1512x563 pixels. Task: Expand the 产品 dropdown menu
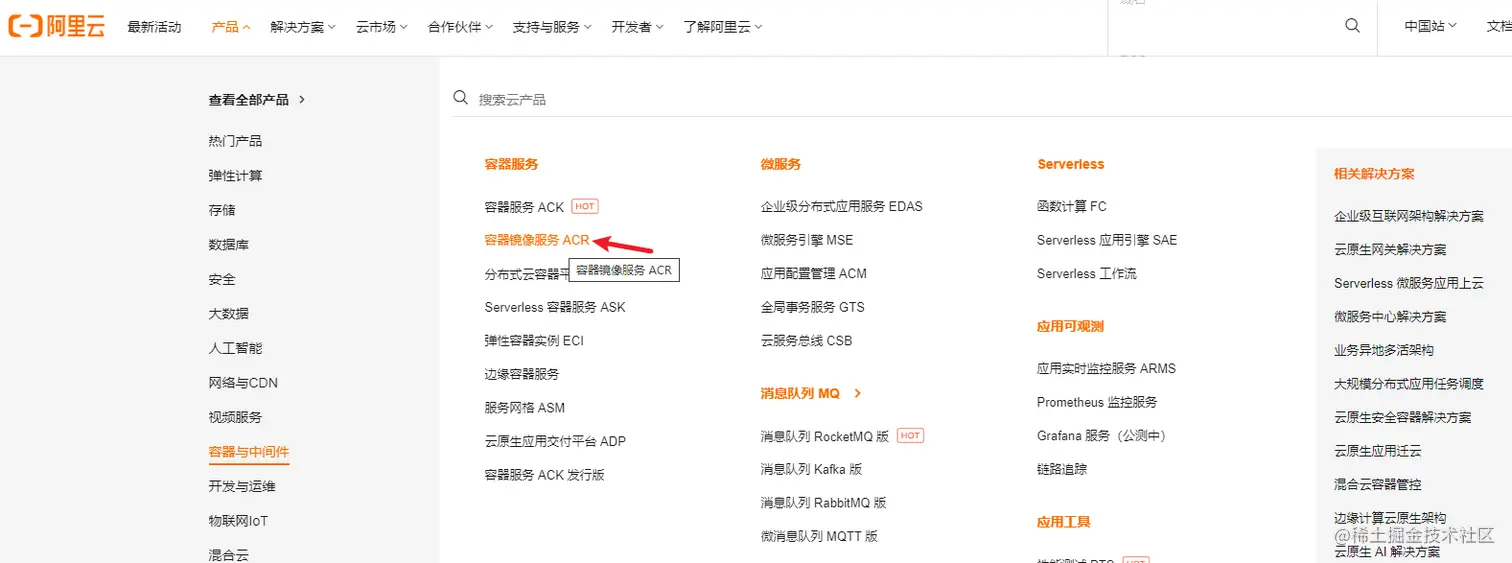click(231, 27)
